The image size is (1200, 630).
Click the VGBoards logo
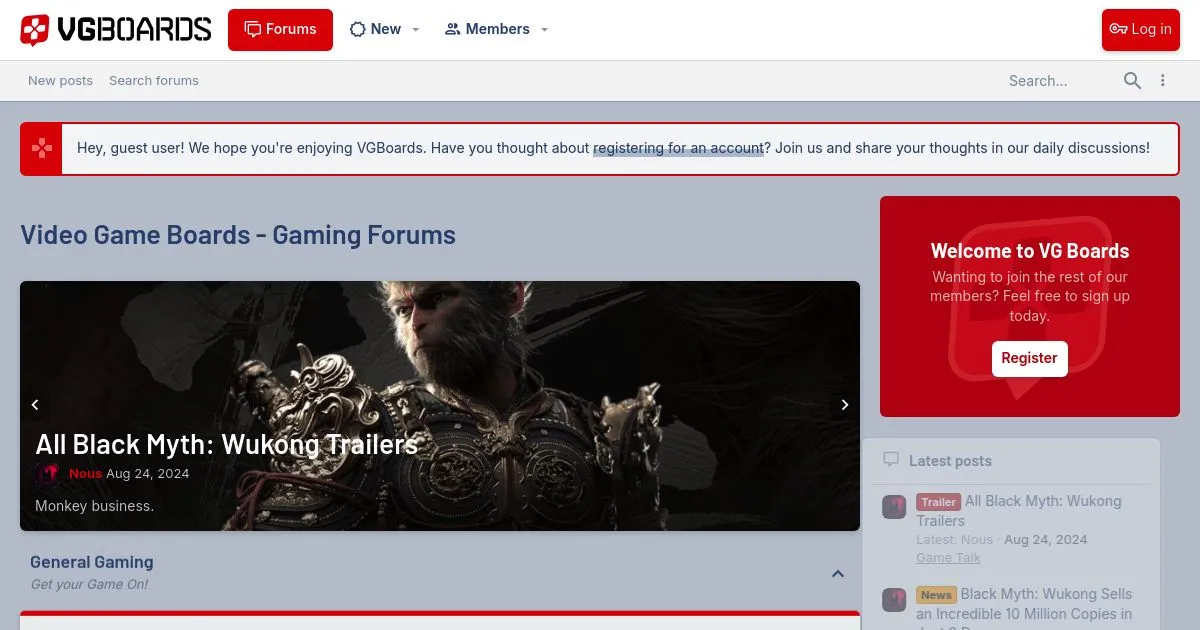pos(116,30)
